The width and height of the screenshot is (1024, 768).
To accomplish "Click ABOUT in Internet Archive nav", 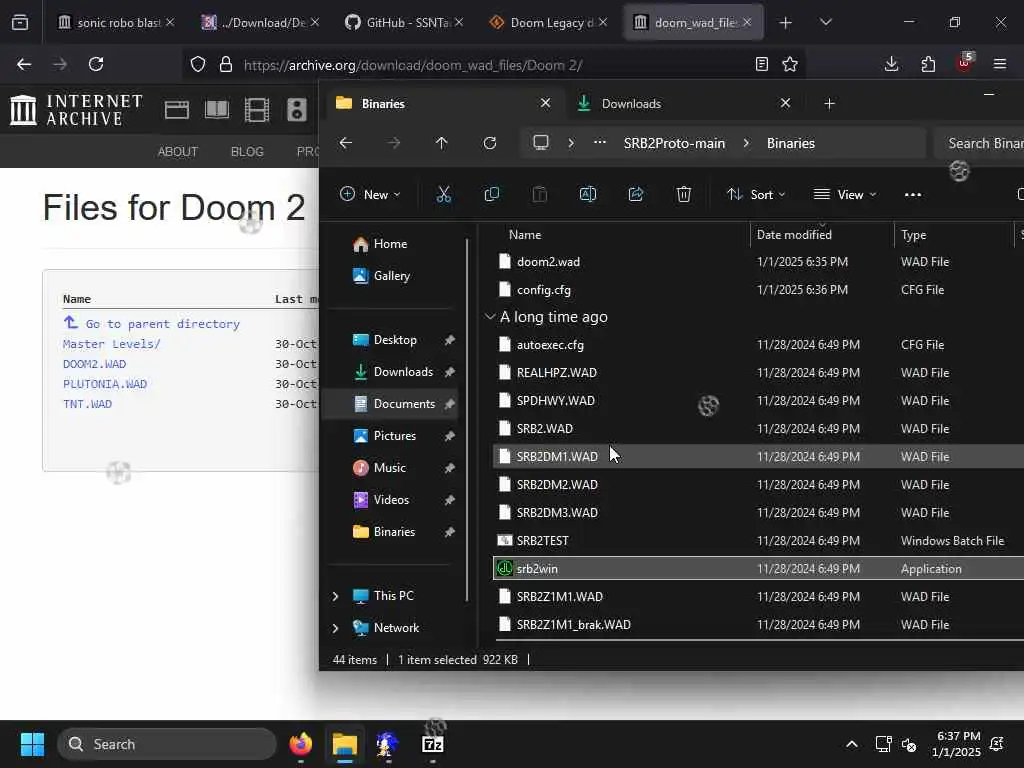I will coord(178,152).
